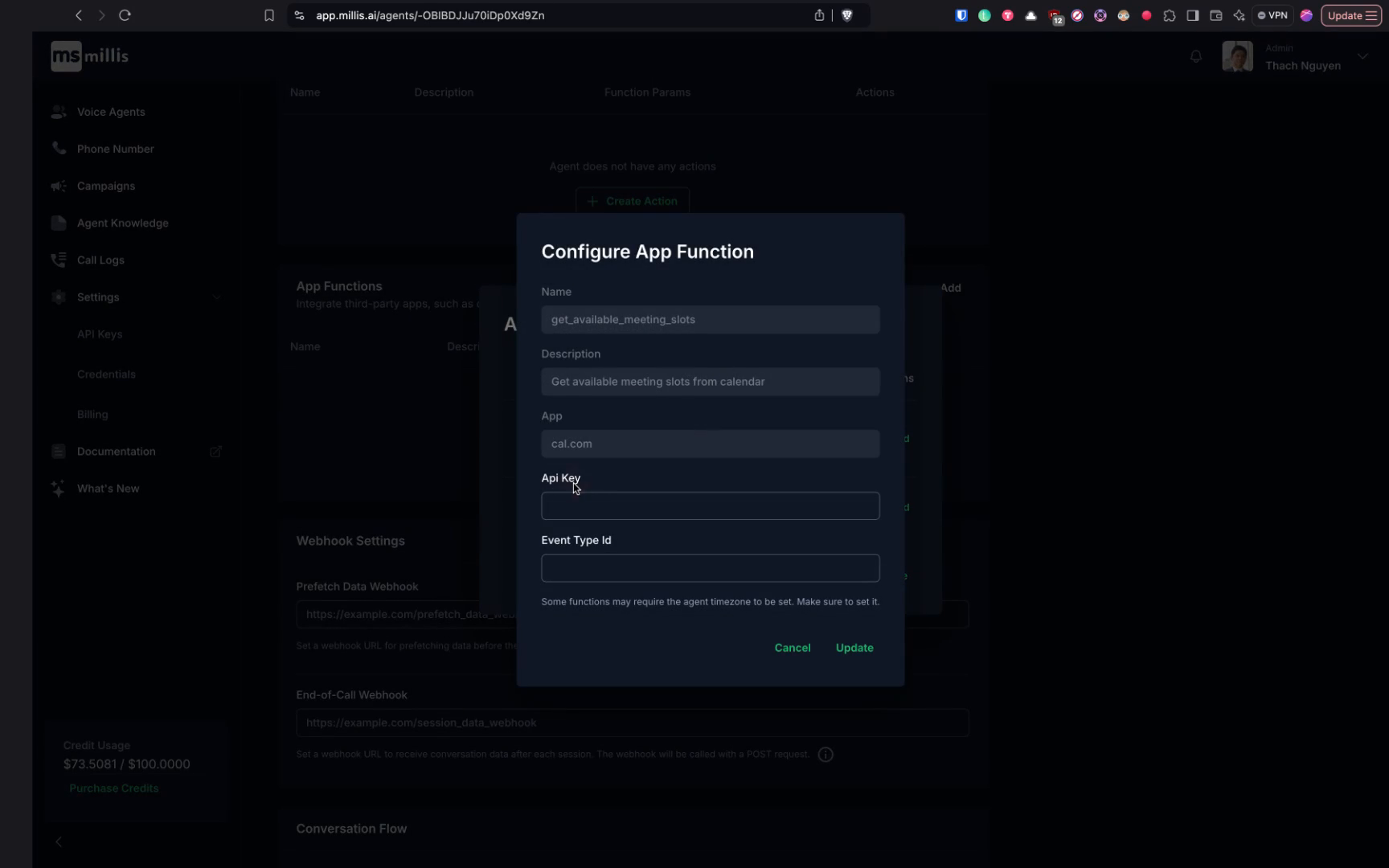
Task: Open What's New sparkles icon
Action: pos(58,488)
